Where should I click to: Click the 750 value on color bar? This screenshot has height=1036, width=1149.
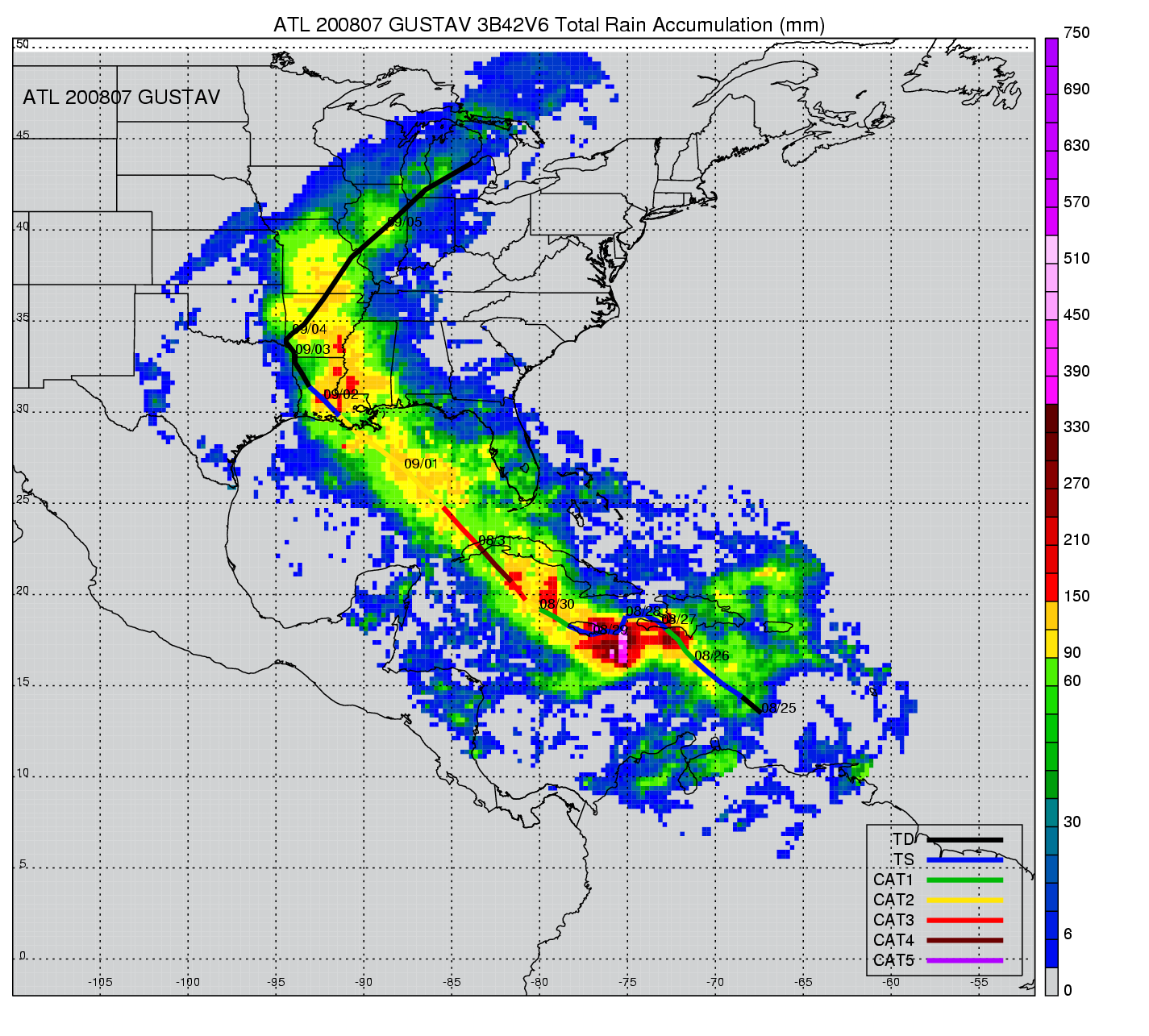(1076, 33)
